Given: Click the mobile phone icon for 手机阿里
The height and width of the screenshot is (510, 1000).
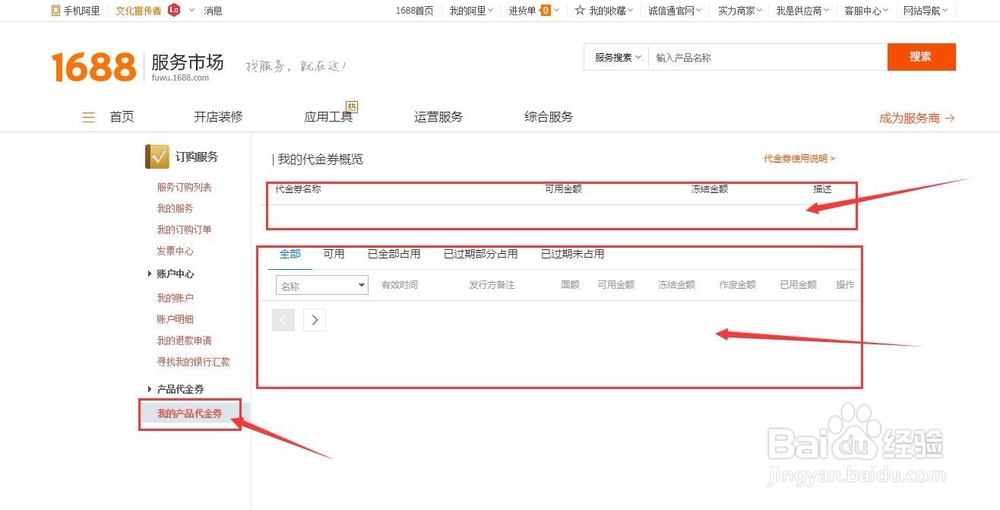Looking at the screenshot, I should tap(55, 10).
